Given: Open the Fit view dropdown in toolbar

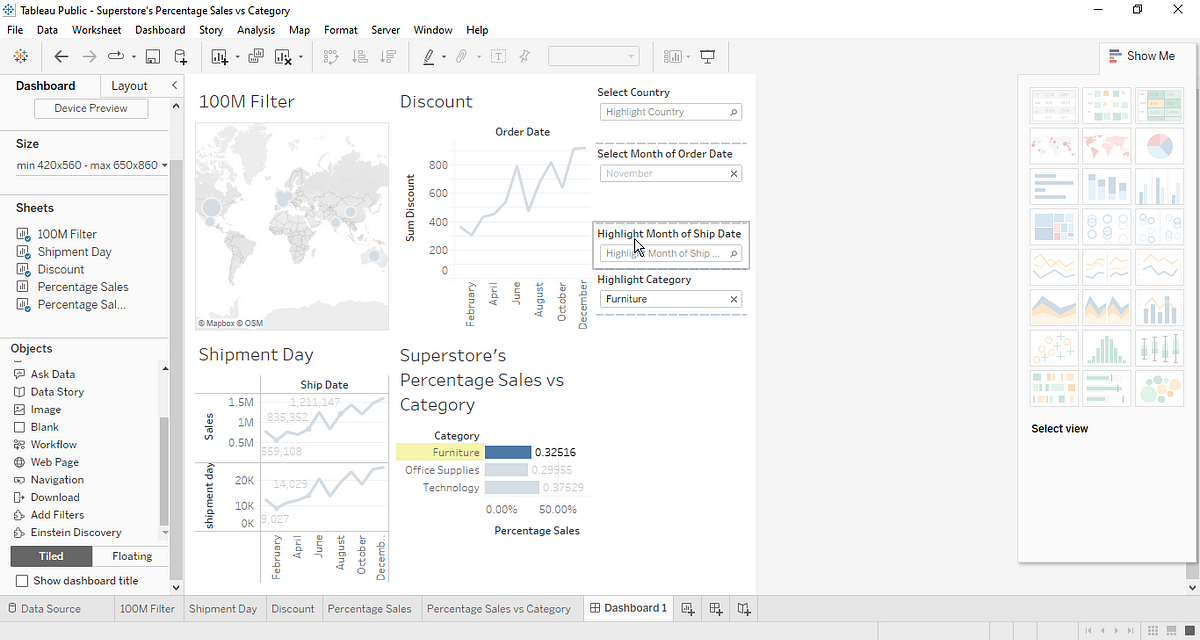Looking at the screenshot, I should [x=593, y=57].
